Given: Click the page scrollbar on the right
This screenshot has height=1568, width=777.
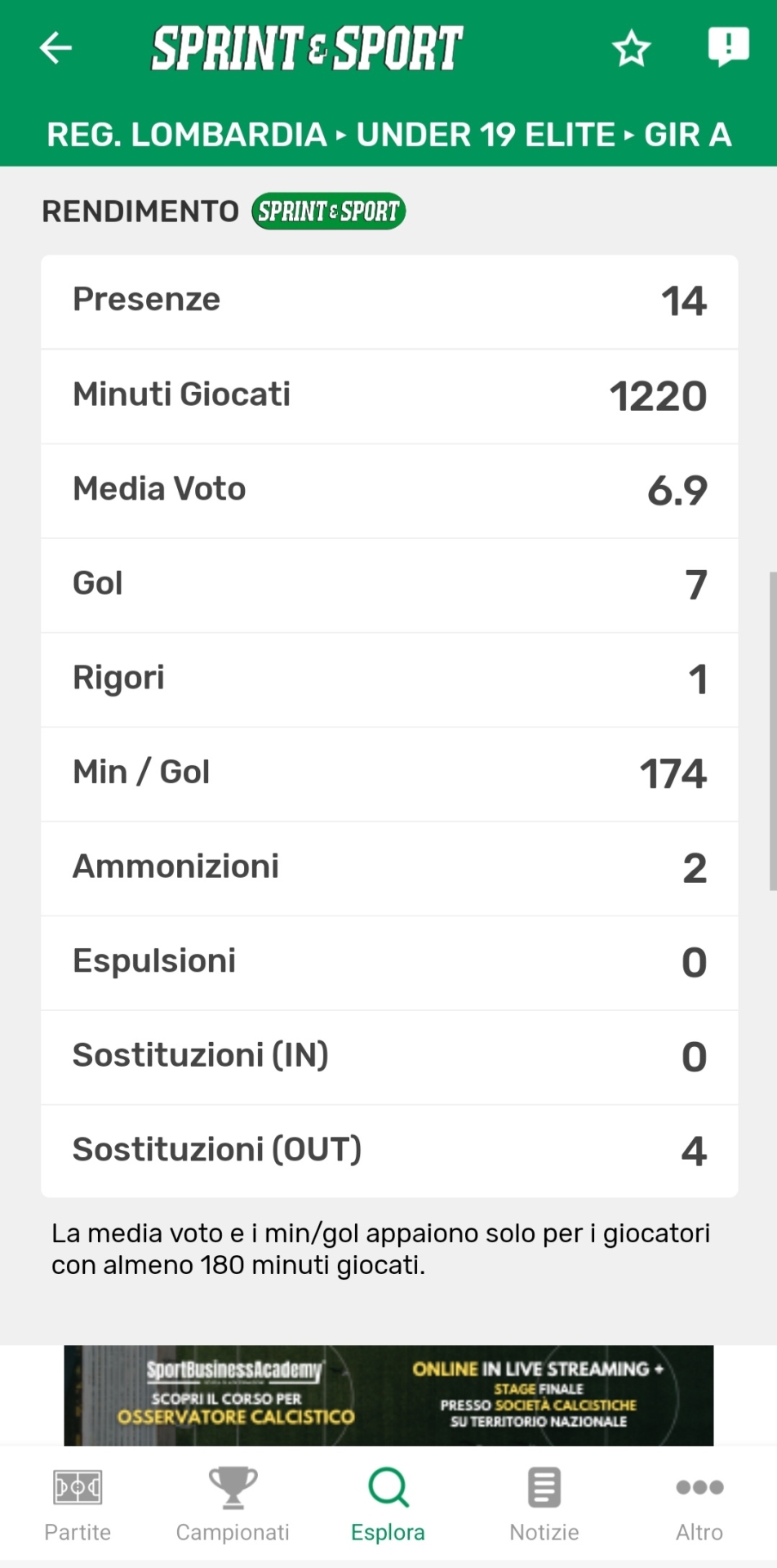Looking at the screenshot, I should 772,731.
